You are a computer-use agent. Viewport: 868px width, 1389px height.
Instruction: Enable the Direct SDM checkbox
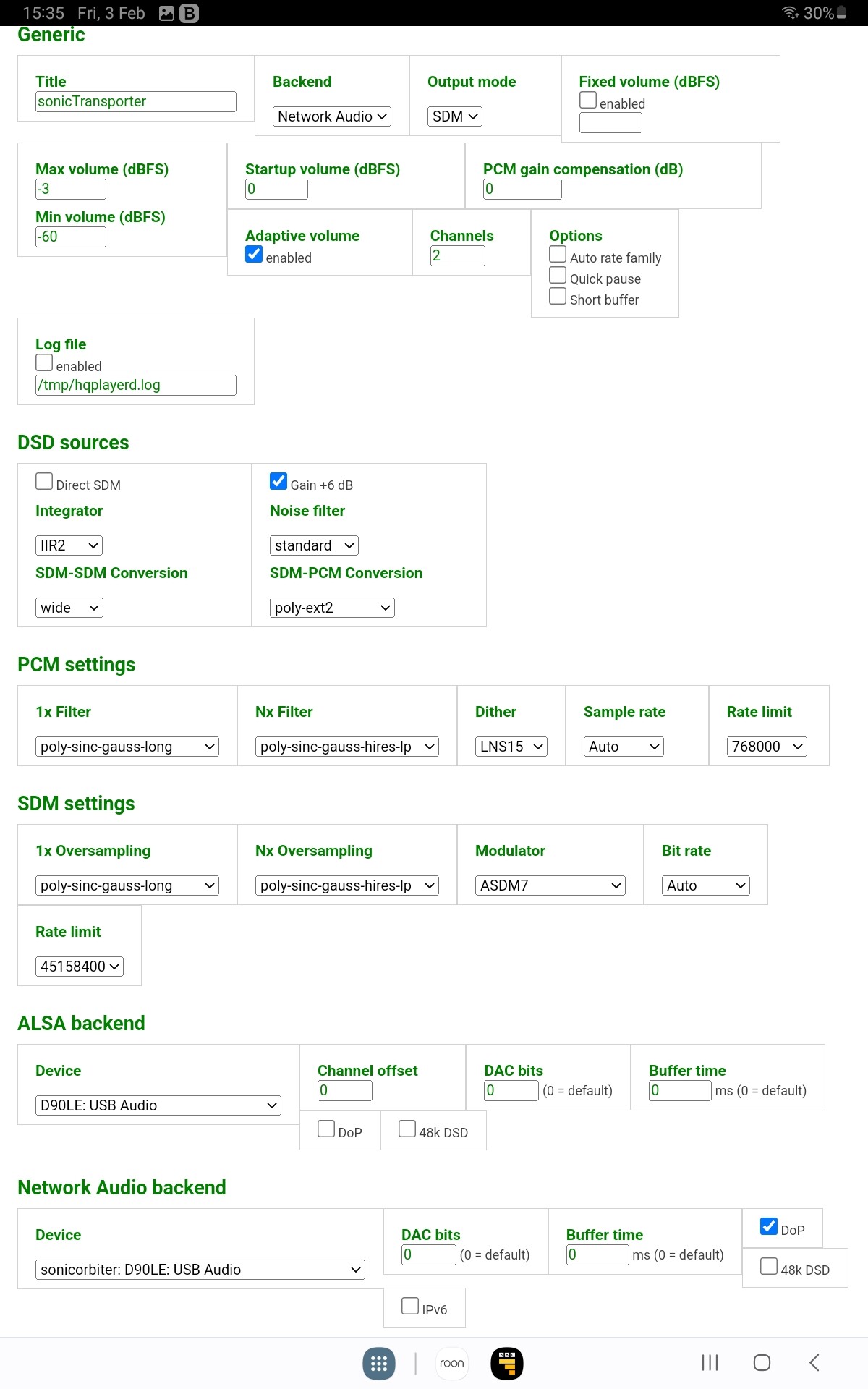[x=44, y=481]
